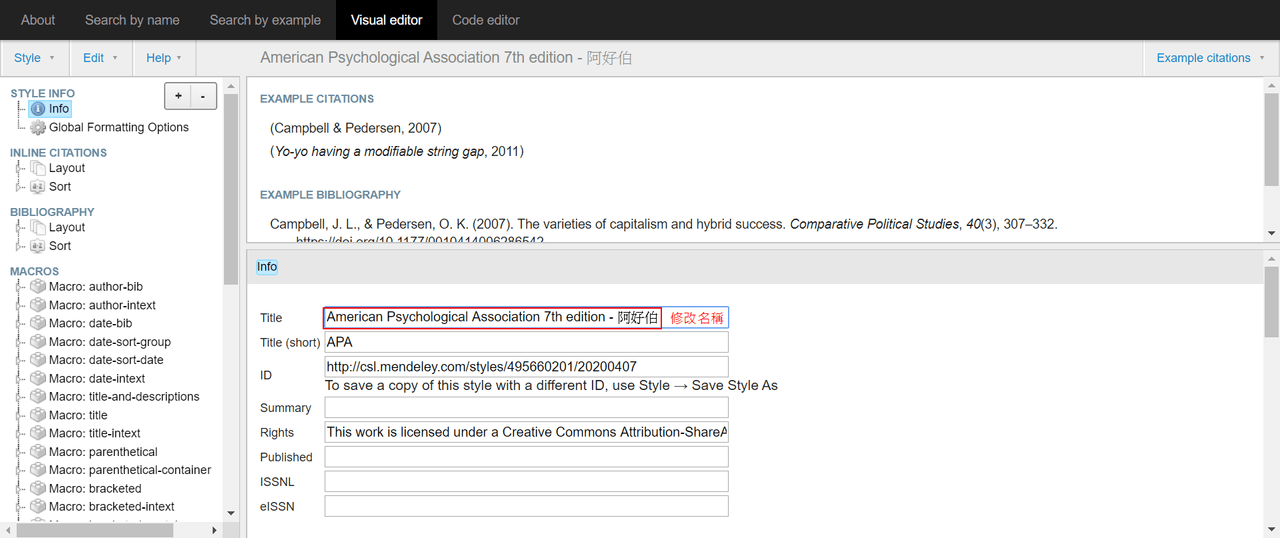Click the ISSNL input field
Screen dimensions: 1280x538
(526, 482)
